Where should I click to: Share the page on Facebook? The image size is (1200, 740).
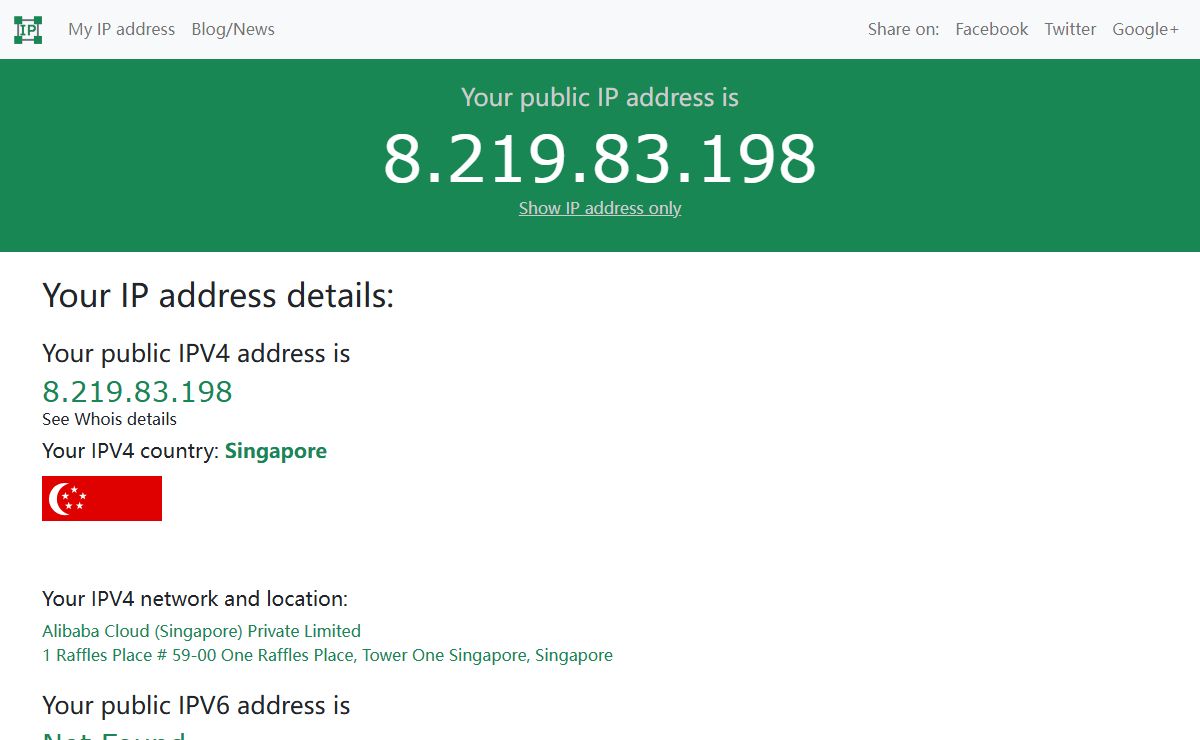pos(991,29)
